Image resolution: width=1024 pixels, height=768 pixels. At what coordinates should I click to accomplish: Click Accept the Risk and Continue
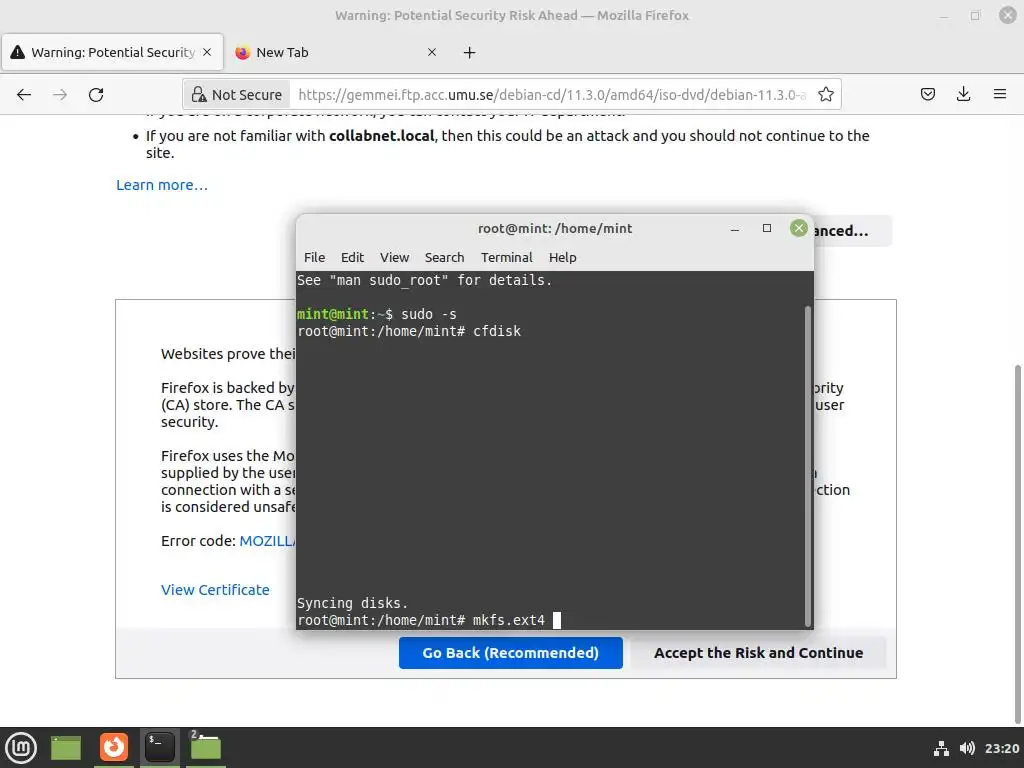(x=758, y=652)
